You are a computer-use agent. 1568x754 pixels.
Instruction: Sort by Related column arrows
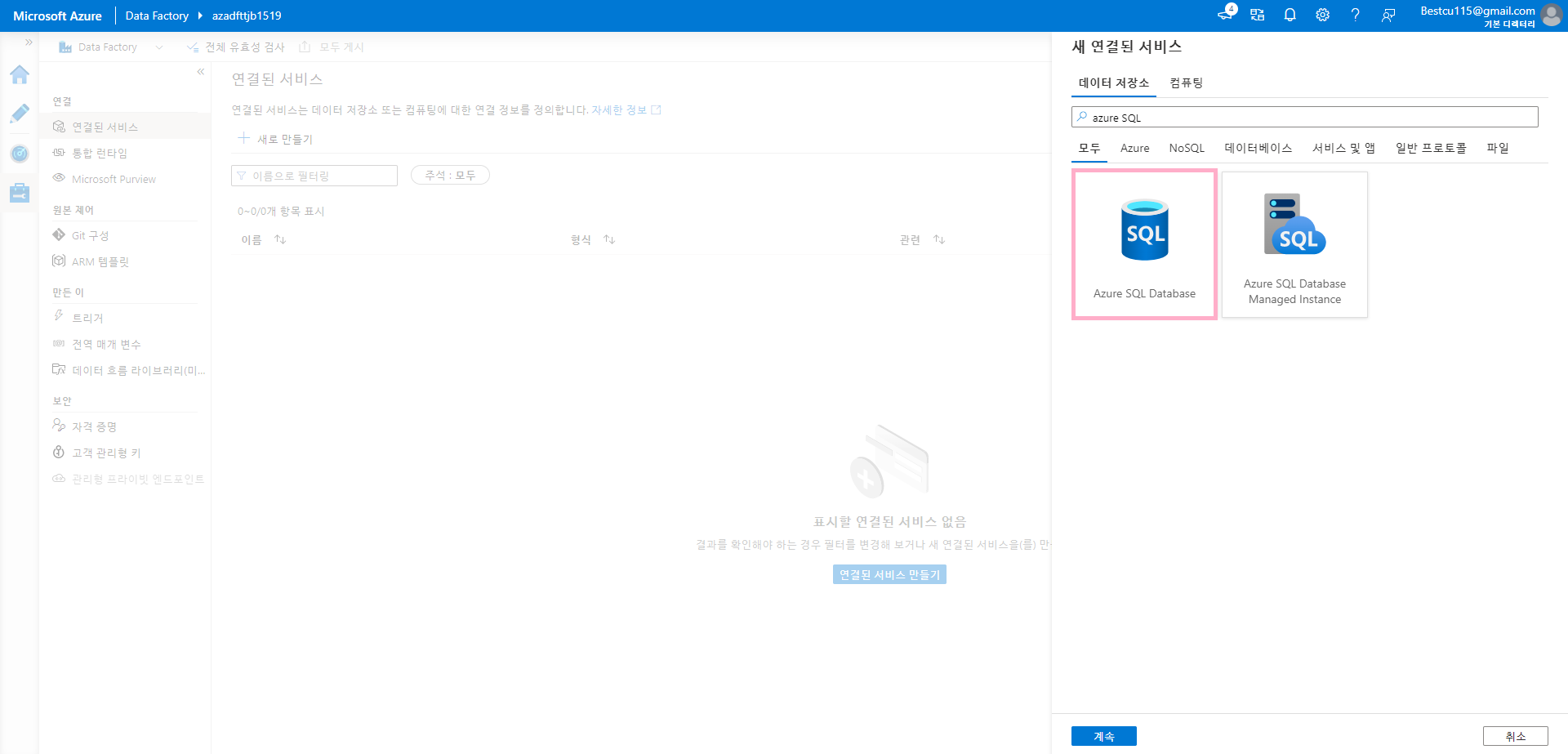coord(939,239)
